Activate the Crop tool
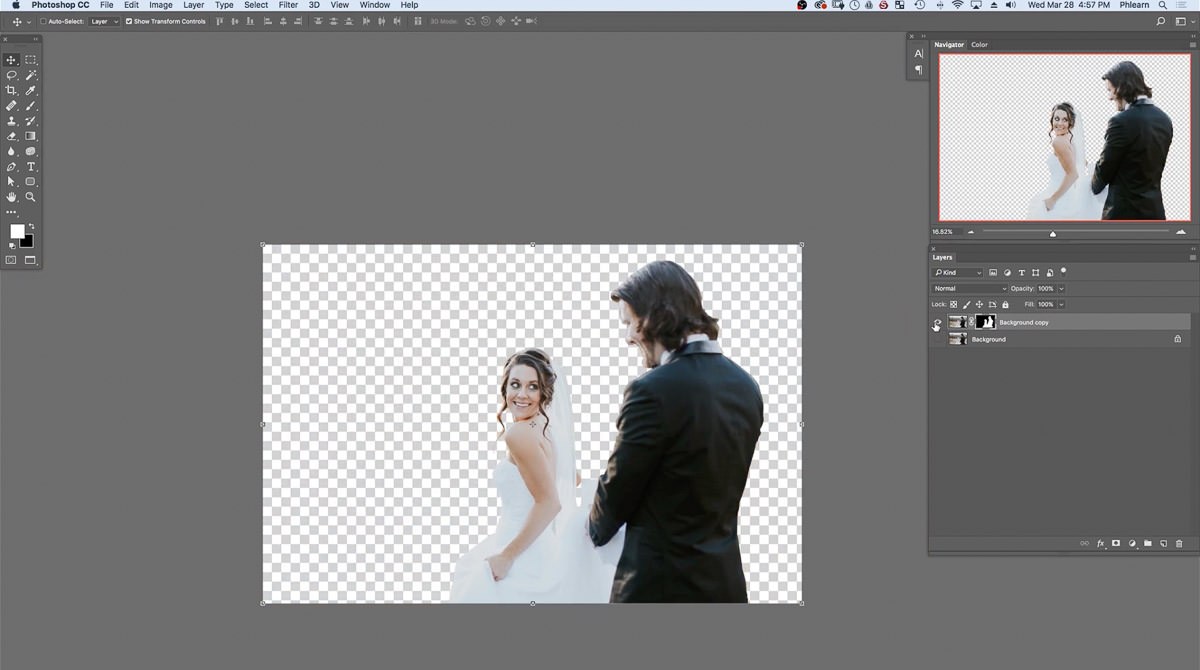Screen dimensions: 1200x670 coord(12,90)
